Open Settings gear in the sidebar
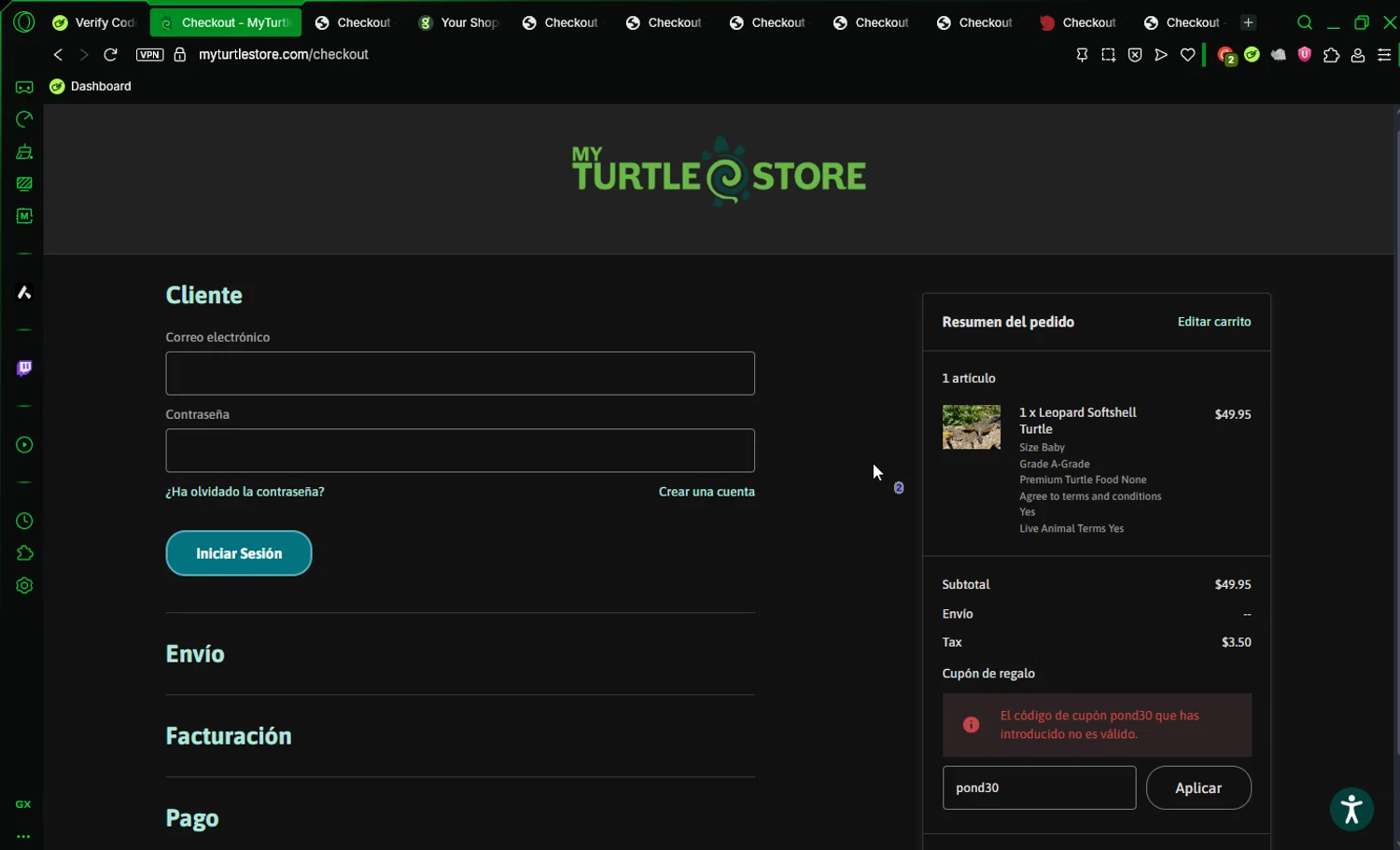The width and height of the screenshot is (1400, 850). (x=24, y=586)
